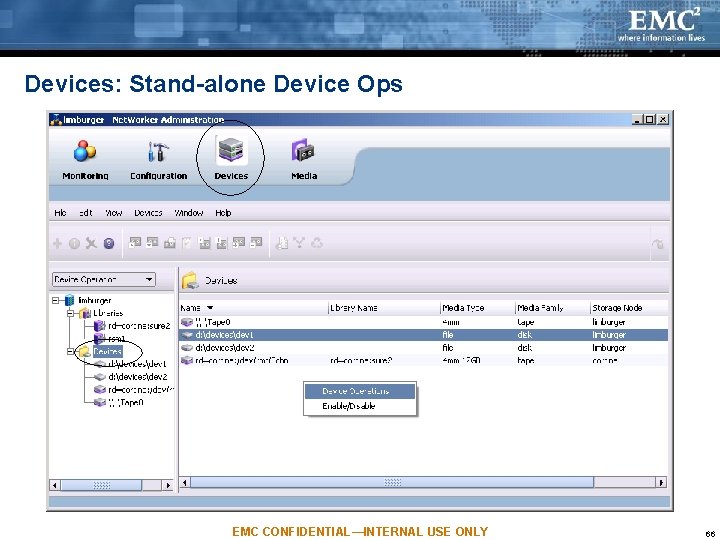This screenshot has height=540, width=720.
Task: Toggle the Name column sort arrow
Action: coord(210,308)
